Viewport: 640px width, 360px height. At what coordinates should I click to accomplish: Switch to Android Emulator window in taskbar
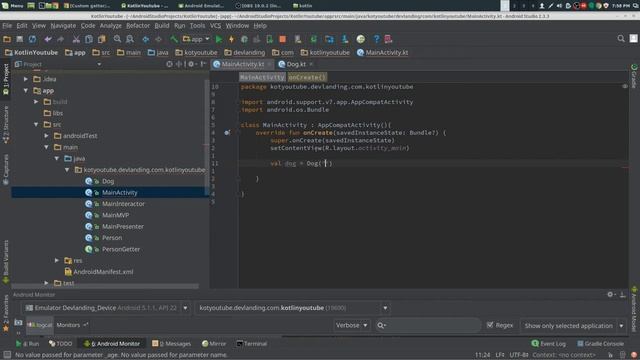(201, 5)
